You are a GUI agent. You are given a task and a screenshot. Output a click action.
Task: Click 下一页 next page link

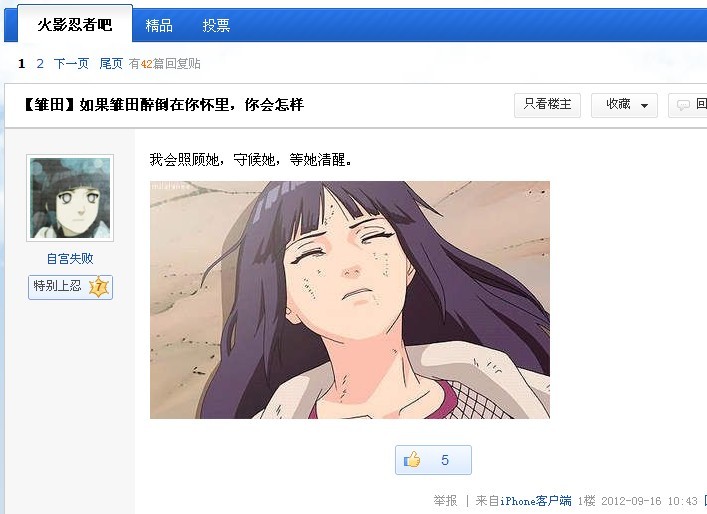point(71,64)
